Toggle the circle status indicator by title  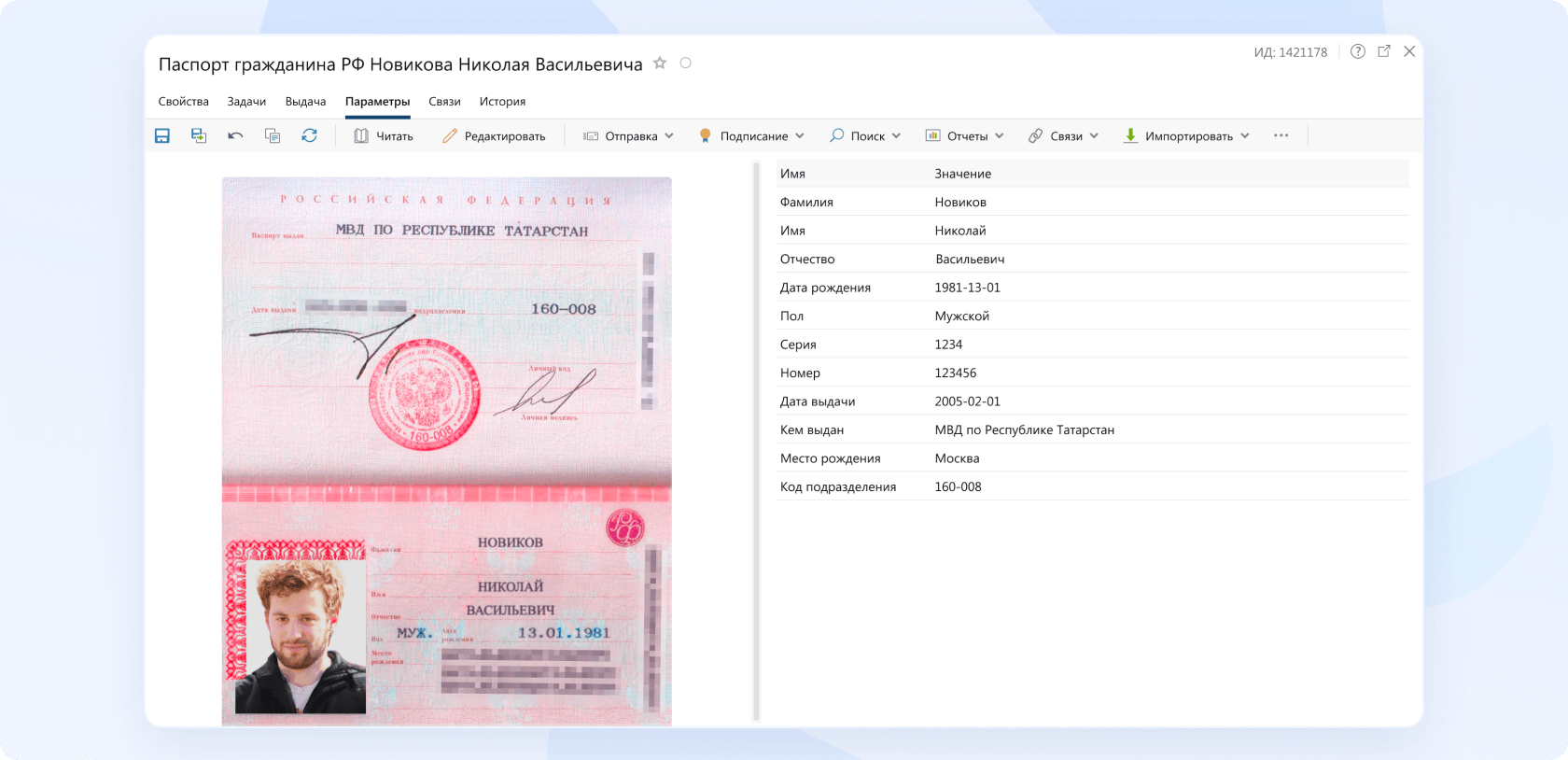686,63
